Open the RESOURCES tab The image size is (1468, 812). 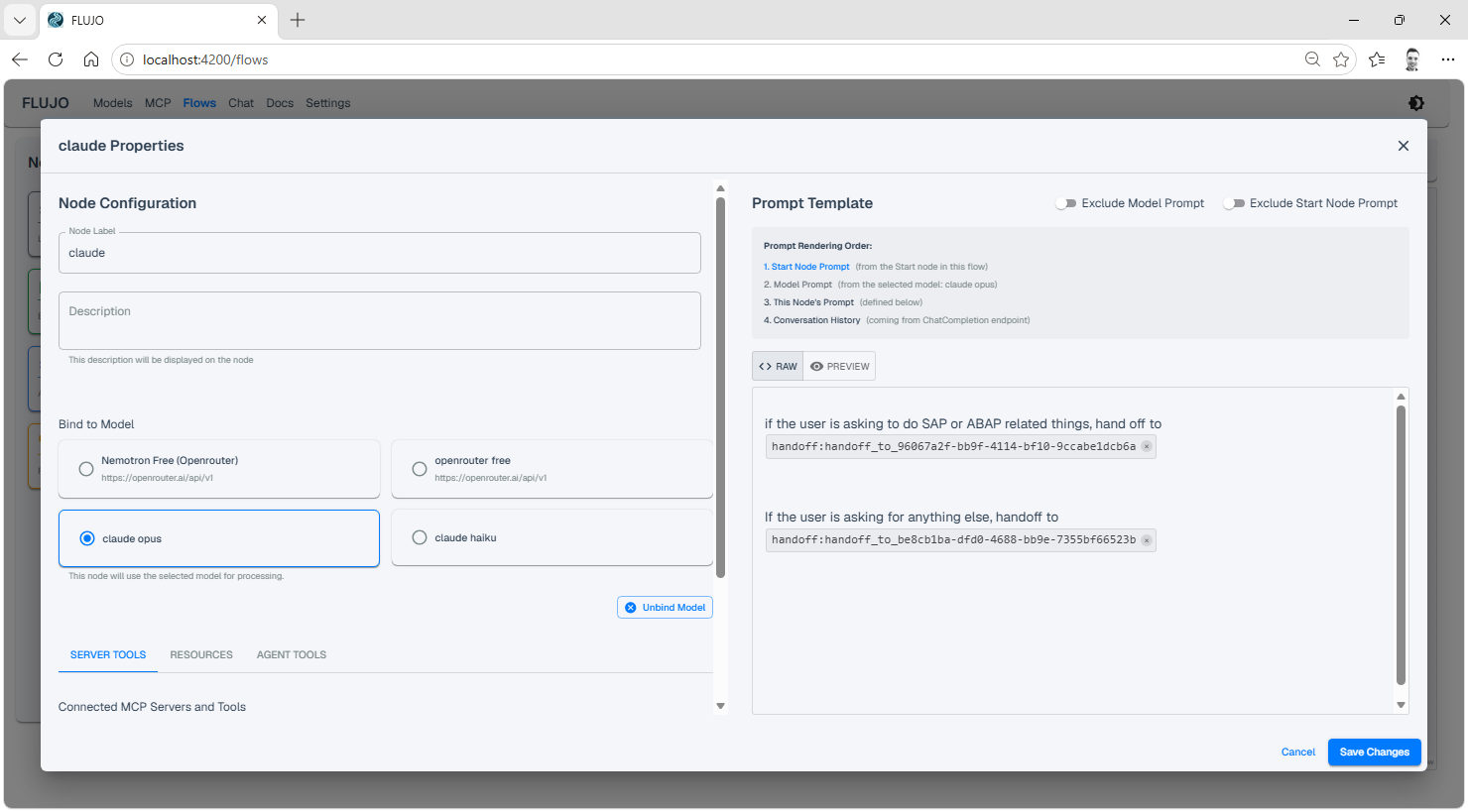coord(201,654)
